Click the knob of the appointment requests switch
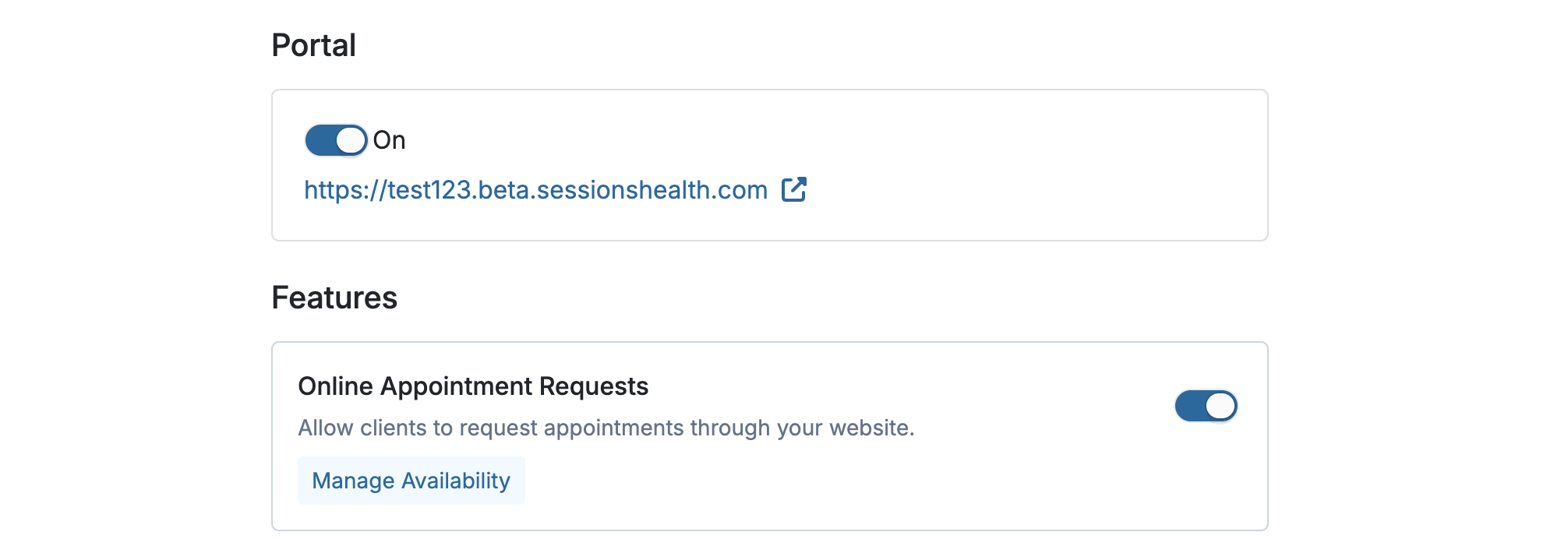1568x539 pixels. coord(1220,406)
